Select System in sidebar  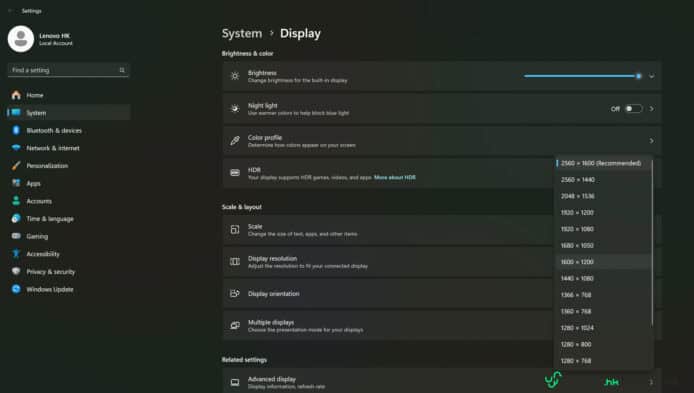[69, 112]
